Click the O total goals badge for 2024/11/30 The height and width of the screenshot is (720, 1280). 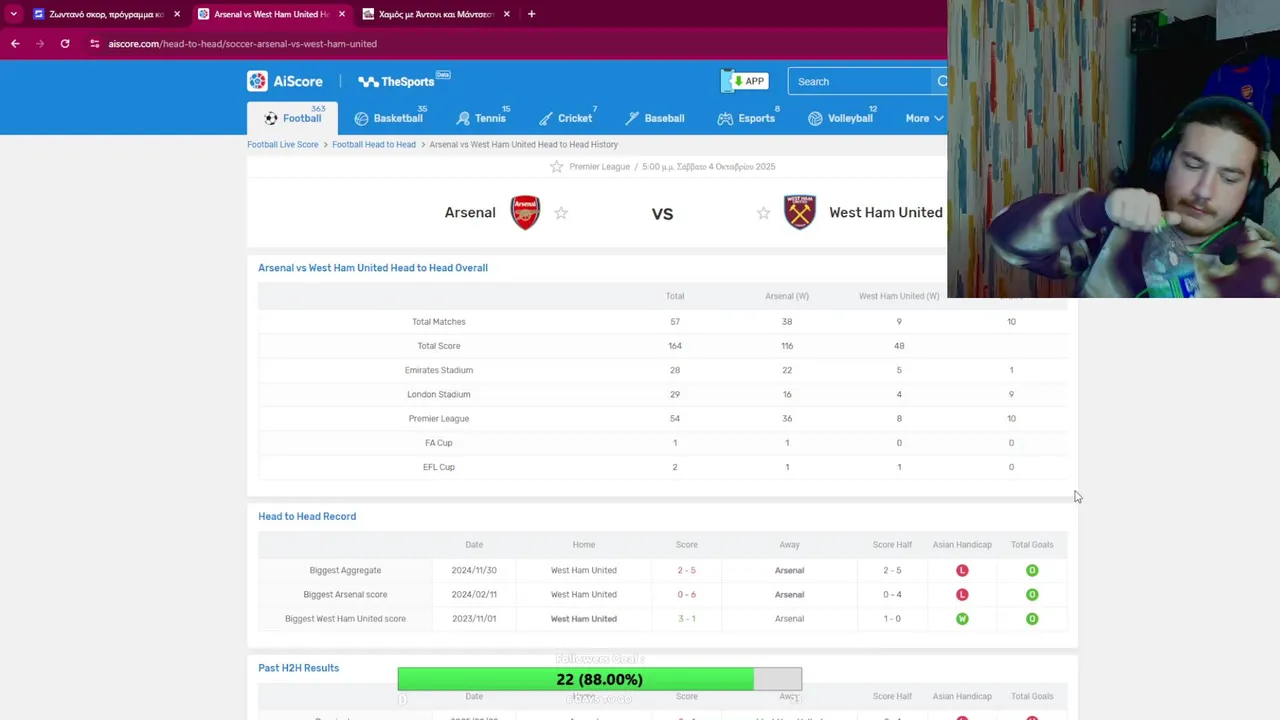point(1032,570)
